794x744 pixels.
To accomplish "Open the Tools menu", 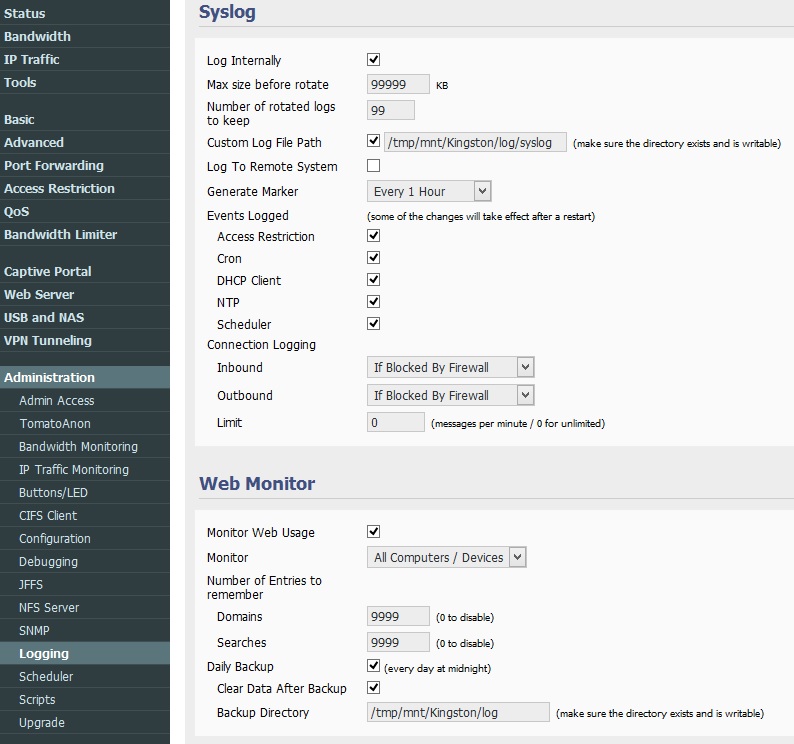I will [85, 82].
